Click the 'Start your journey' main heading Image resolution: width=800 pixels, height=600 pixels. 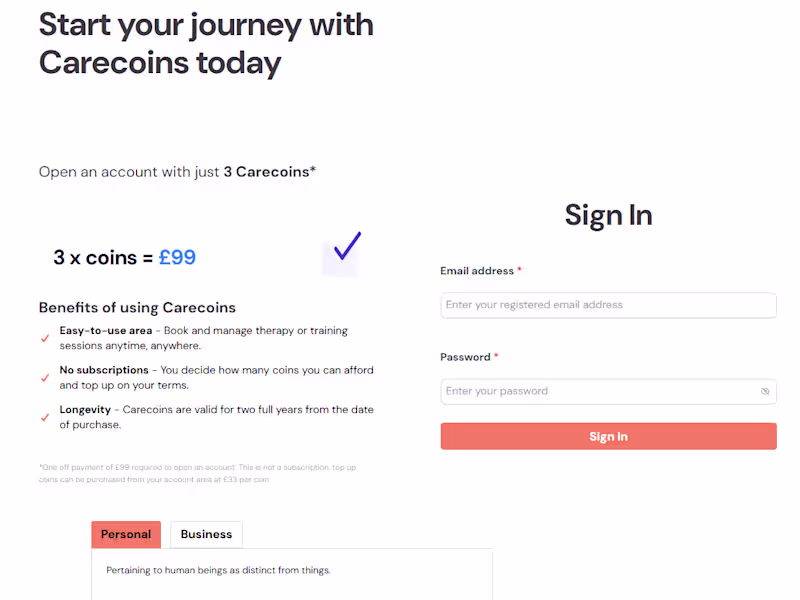tap(206, 43)
